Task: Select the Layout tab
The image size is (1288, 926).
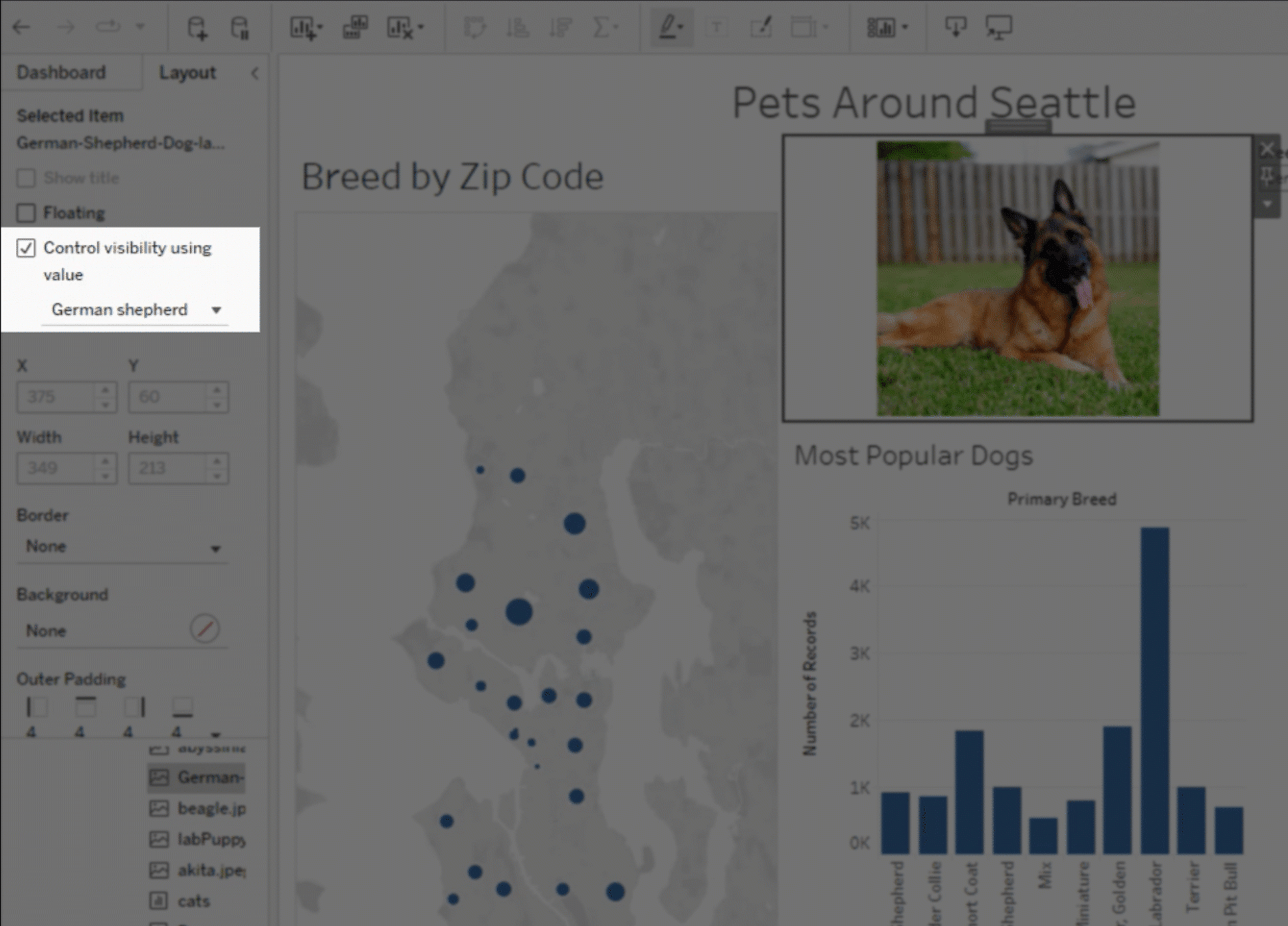Action: [187, 72]
